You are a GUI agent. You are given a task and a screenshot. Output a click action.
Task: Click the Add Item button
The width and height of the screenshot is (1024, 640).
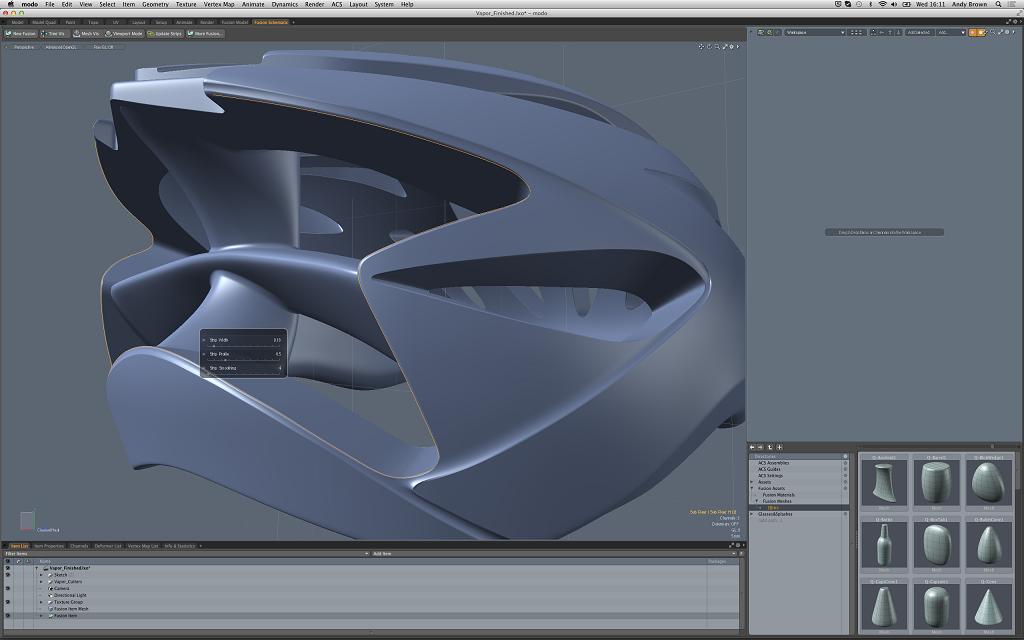coord(382,553)
